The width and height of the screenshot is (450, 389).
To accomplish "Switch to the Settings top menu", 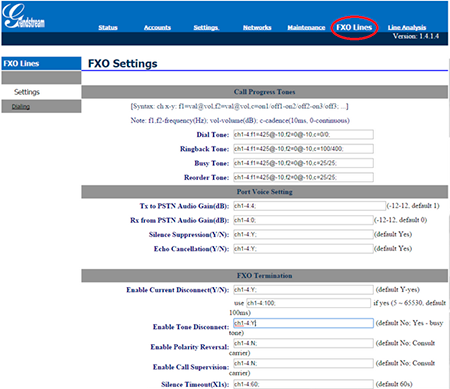I will (x=206, y=28).
